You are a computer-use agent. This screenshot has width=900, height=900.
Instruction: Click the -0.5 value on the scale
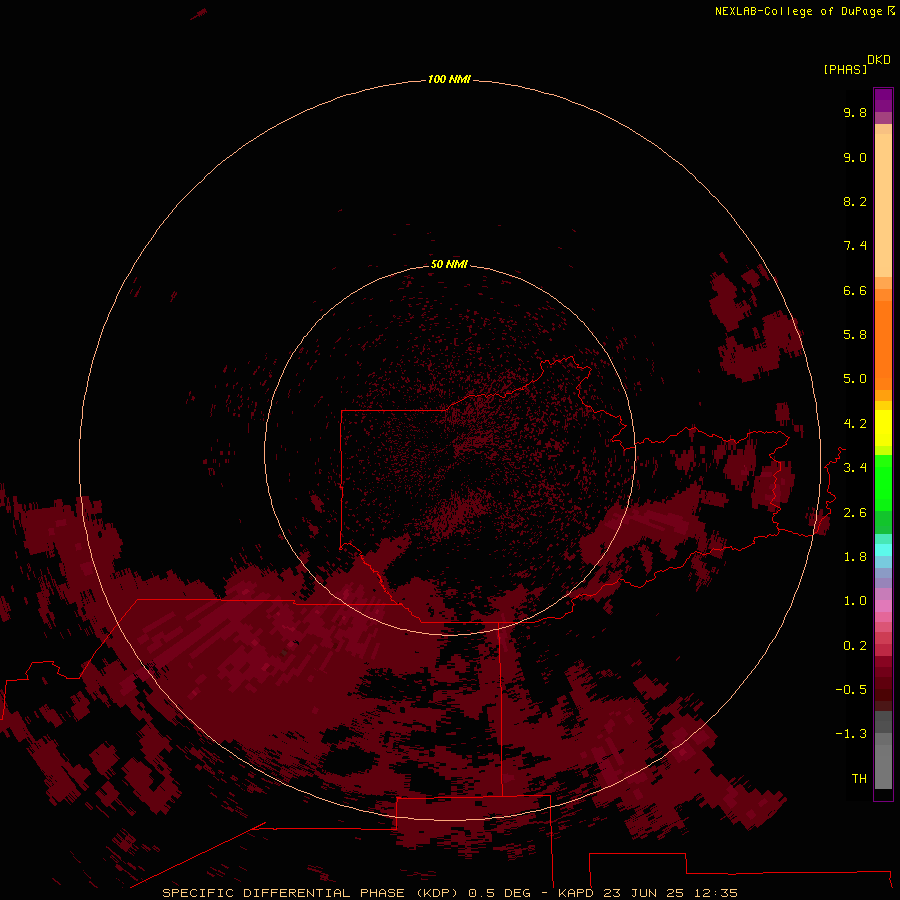[x=851, y=690]
